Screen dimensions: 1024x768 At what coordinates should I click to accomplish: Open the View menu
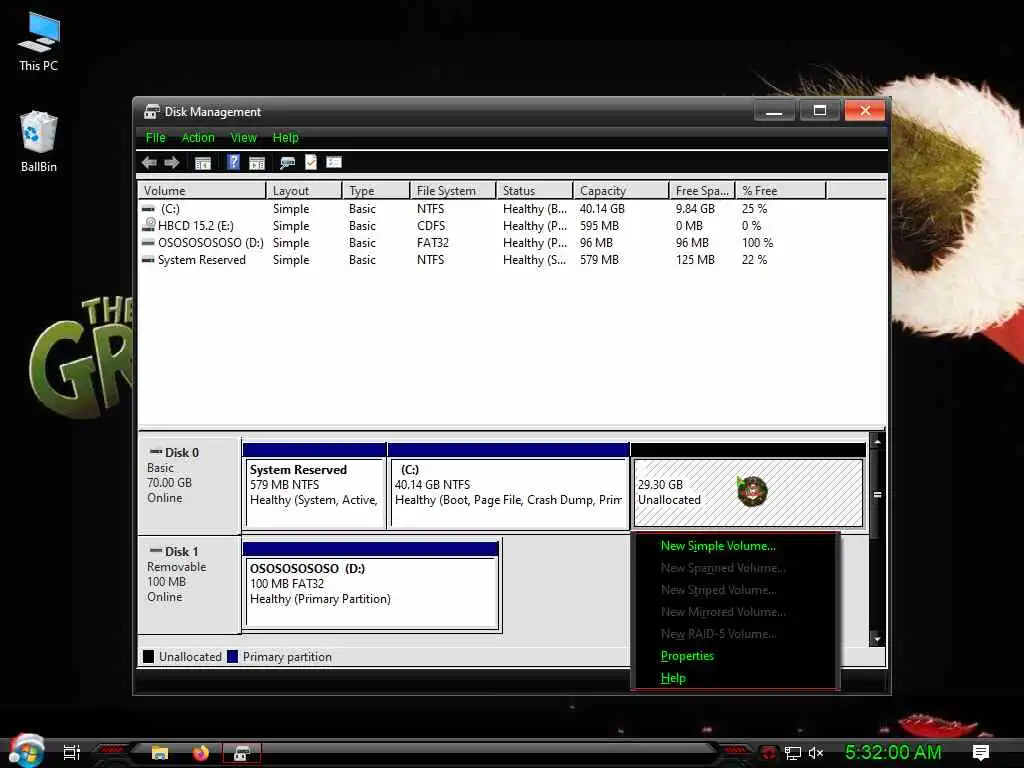244,137
